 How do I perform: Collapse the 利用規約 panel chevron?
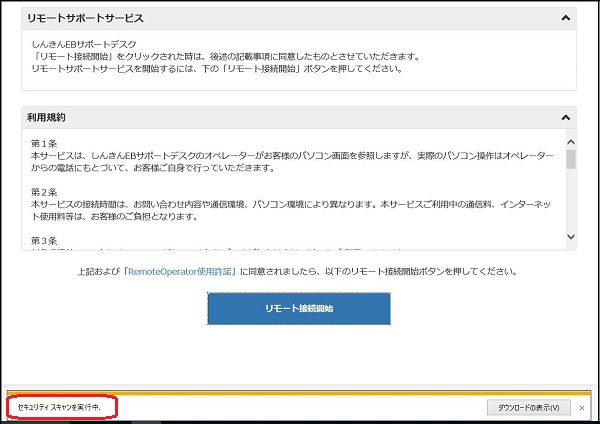point(567,117)
